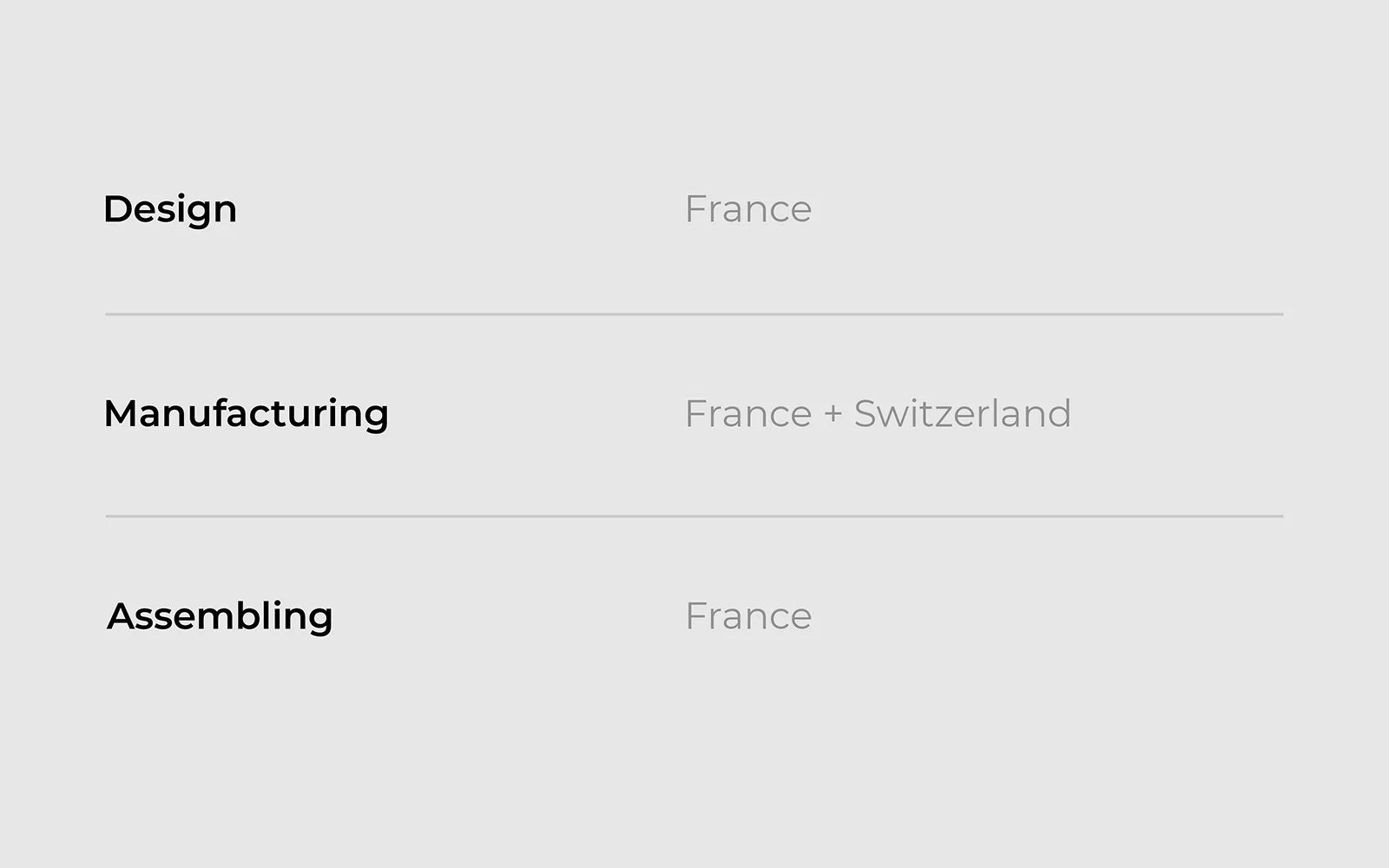
Task: Click capital F of France beside Assembling
Action: [x=694, y=616]
